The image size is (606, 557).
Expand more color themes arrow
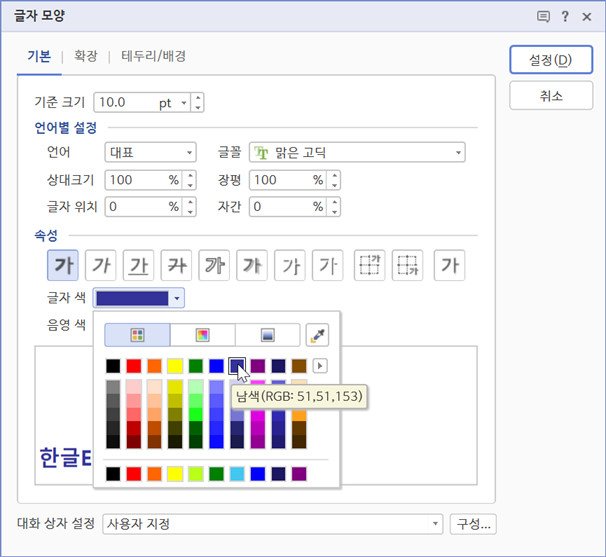[321, 366]
